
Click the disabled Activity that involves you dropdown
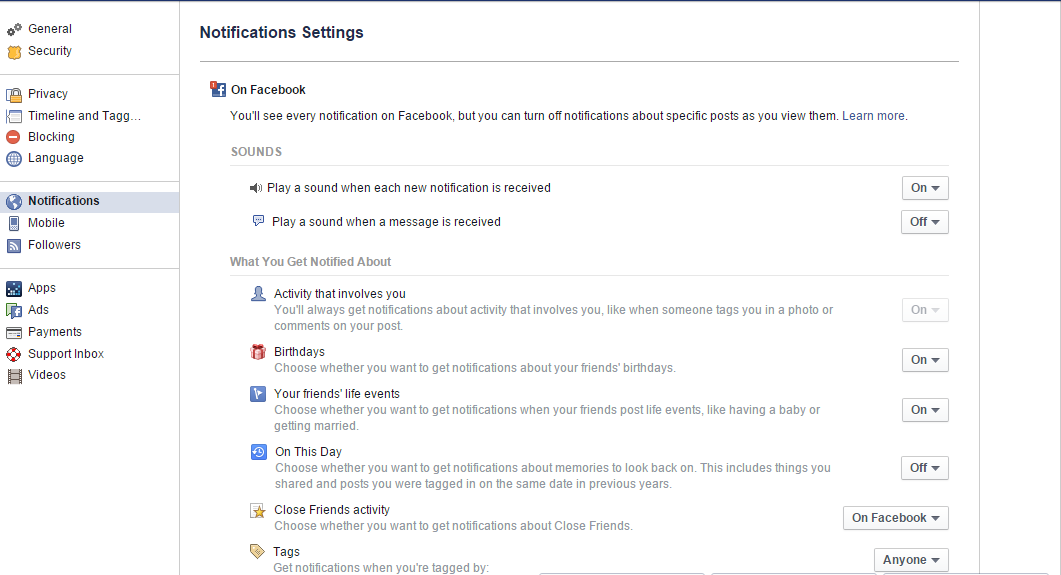[925, 310]
